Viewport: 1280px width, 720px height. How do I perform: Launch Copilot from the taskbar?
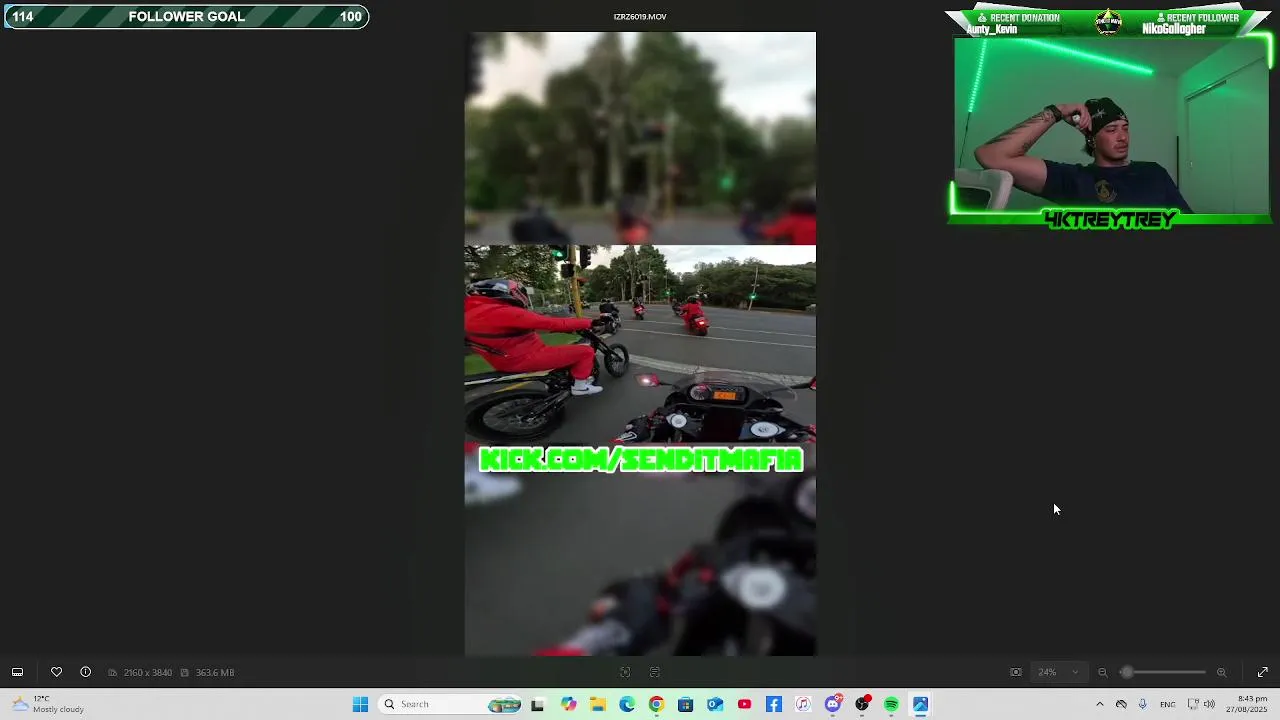(x=568, y=704)
